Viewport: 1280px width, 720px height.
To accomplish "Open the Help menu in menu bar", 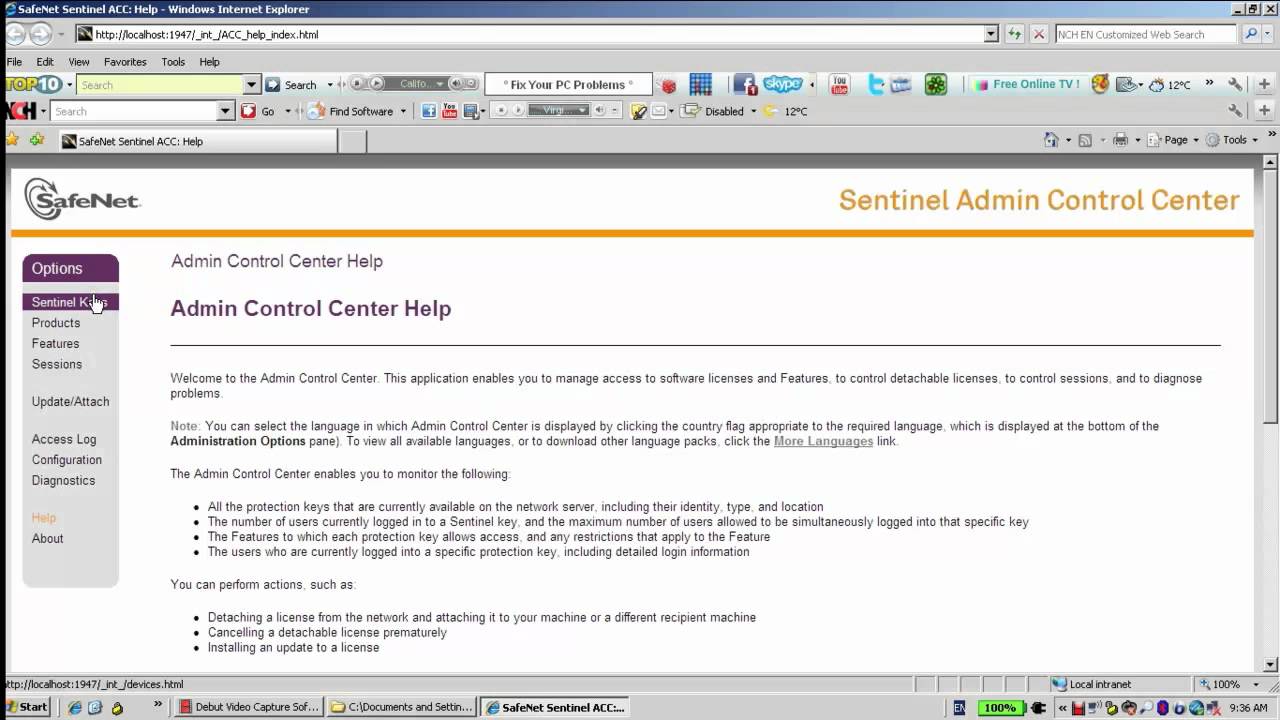I will [209, 62].
